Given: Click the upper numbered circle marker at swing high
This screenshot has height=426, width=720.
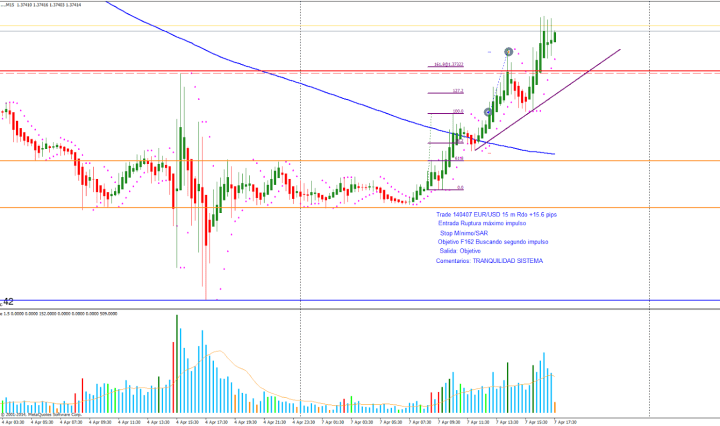Looking at the screenshot, I should (509, 51).
